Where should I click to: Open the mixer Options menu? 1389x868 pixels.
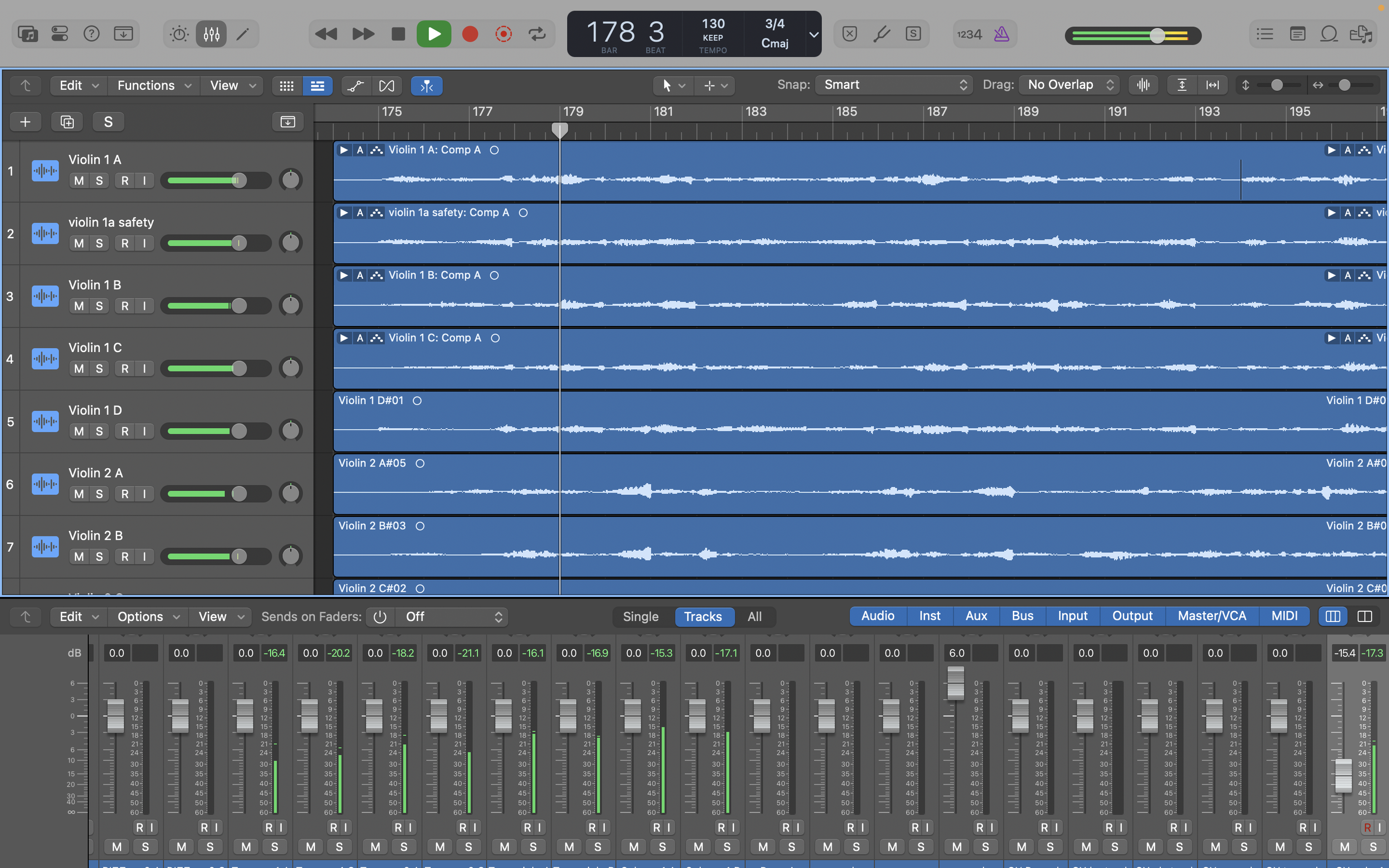149,616
